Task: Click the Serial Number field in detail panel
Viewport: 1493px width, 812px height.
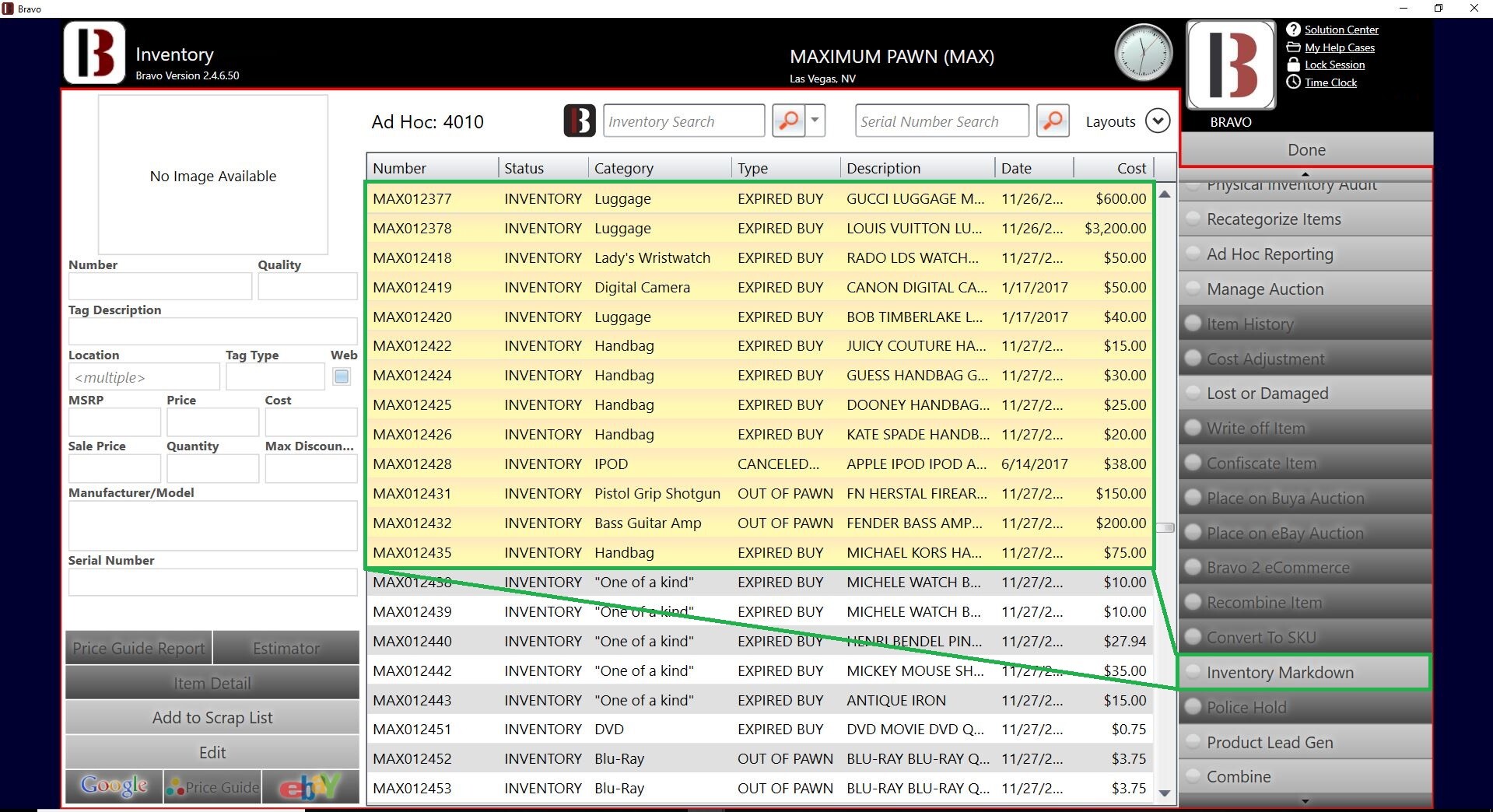Action: (212, 582)
